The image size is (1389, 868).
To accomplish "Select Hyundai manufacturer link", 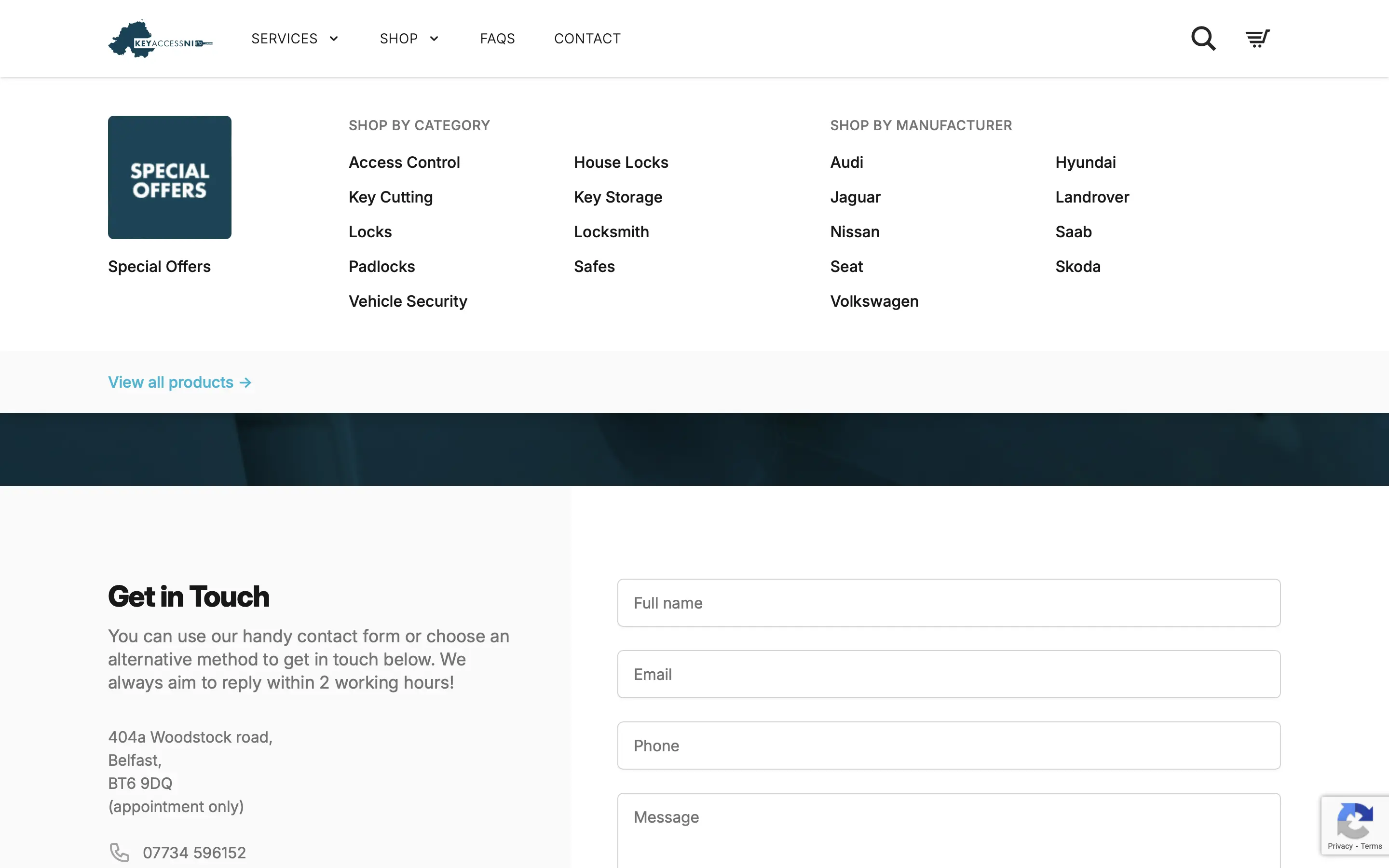I will coord(1085,163).
